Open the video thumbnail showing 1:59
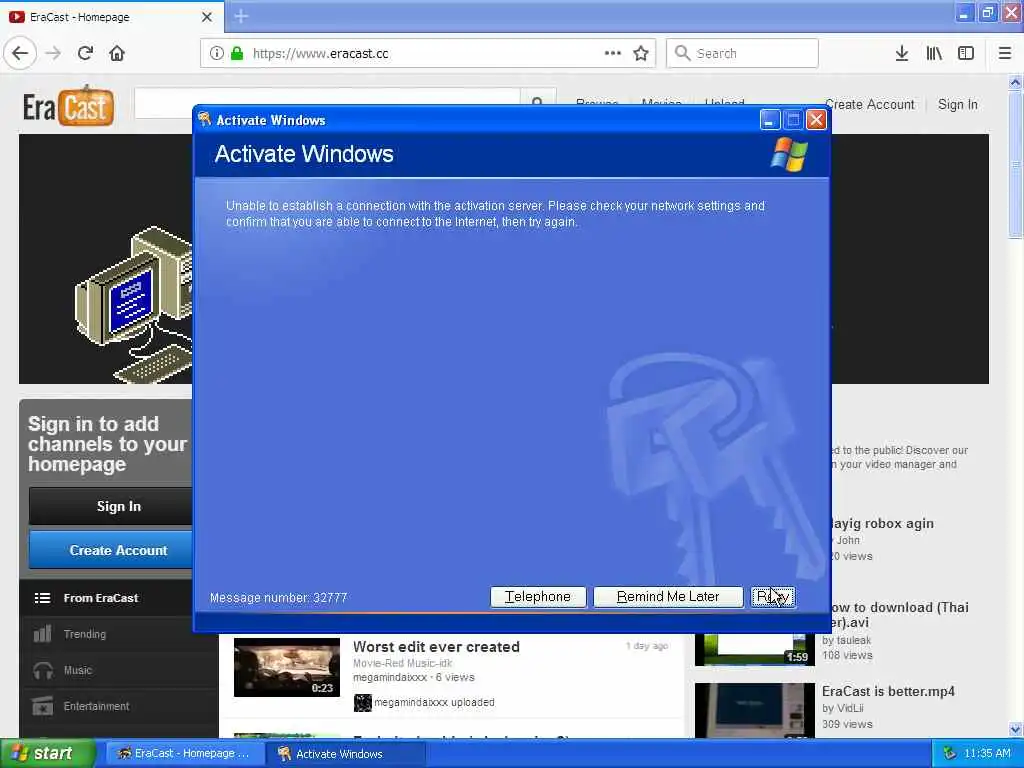1024x768 pixels. (x=755, y=649)
